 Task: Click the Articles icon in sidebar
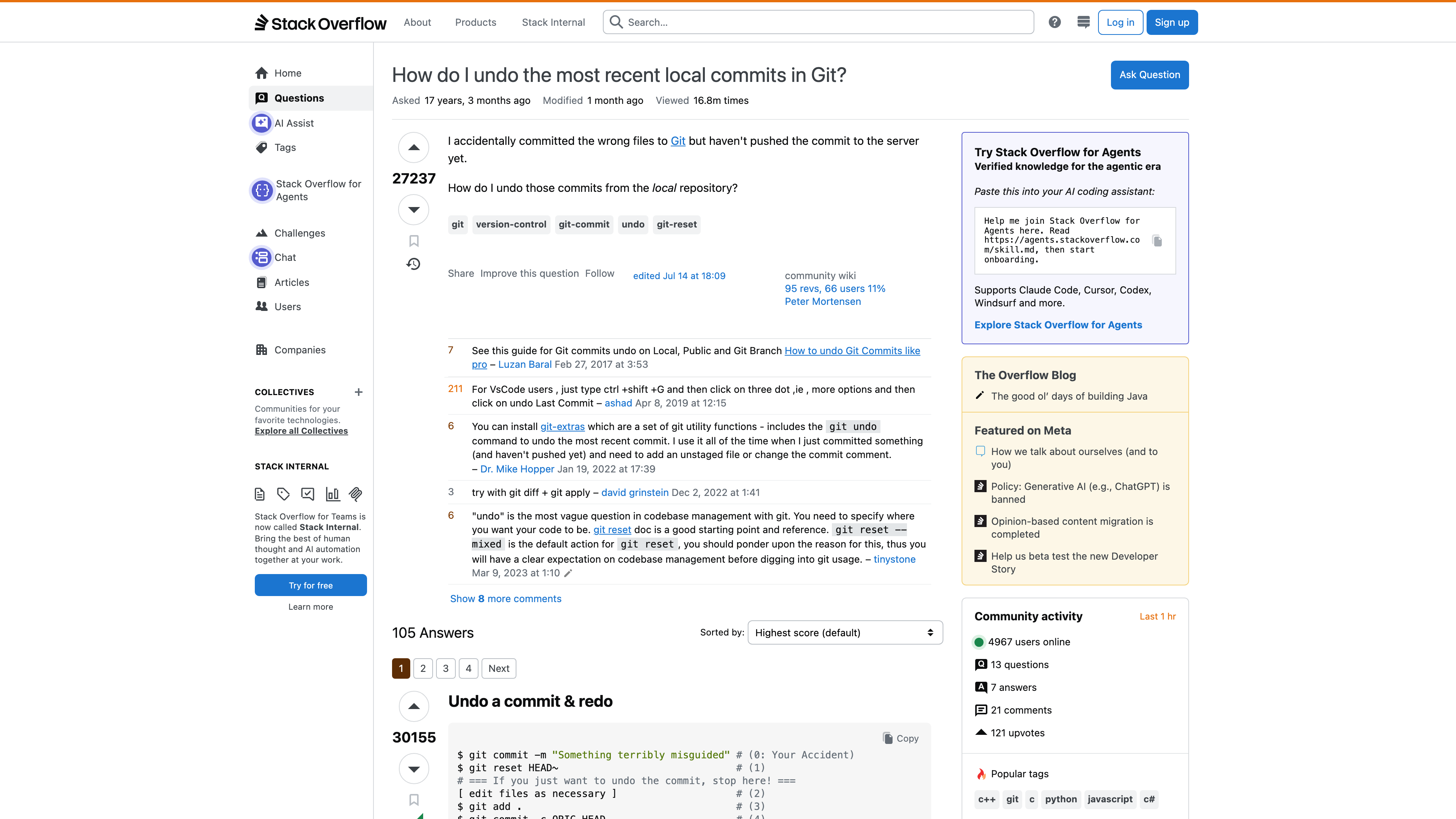click(x=261, y=282)
